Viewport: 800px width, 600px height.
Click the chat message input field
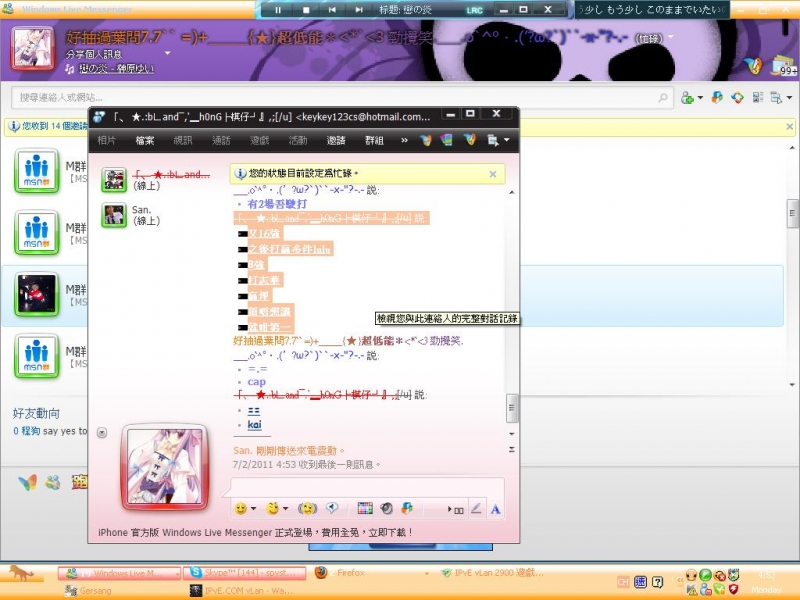[x=365, y=487]
